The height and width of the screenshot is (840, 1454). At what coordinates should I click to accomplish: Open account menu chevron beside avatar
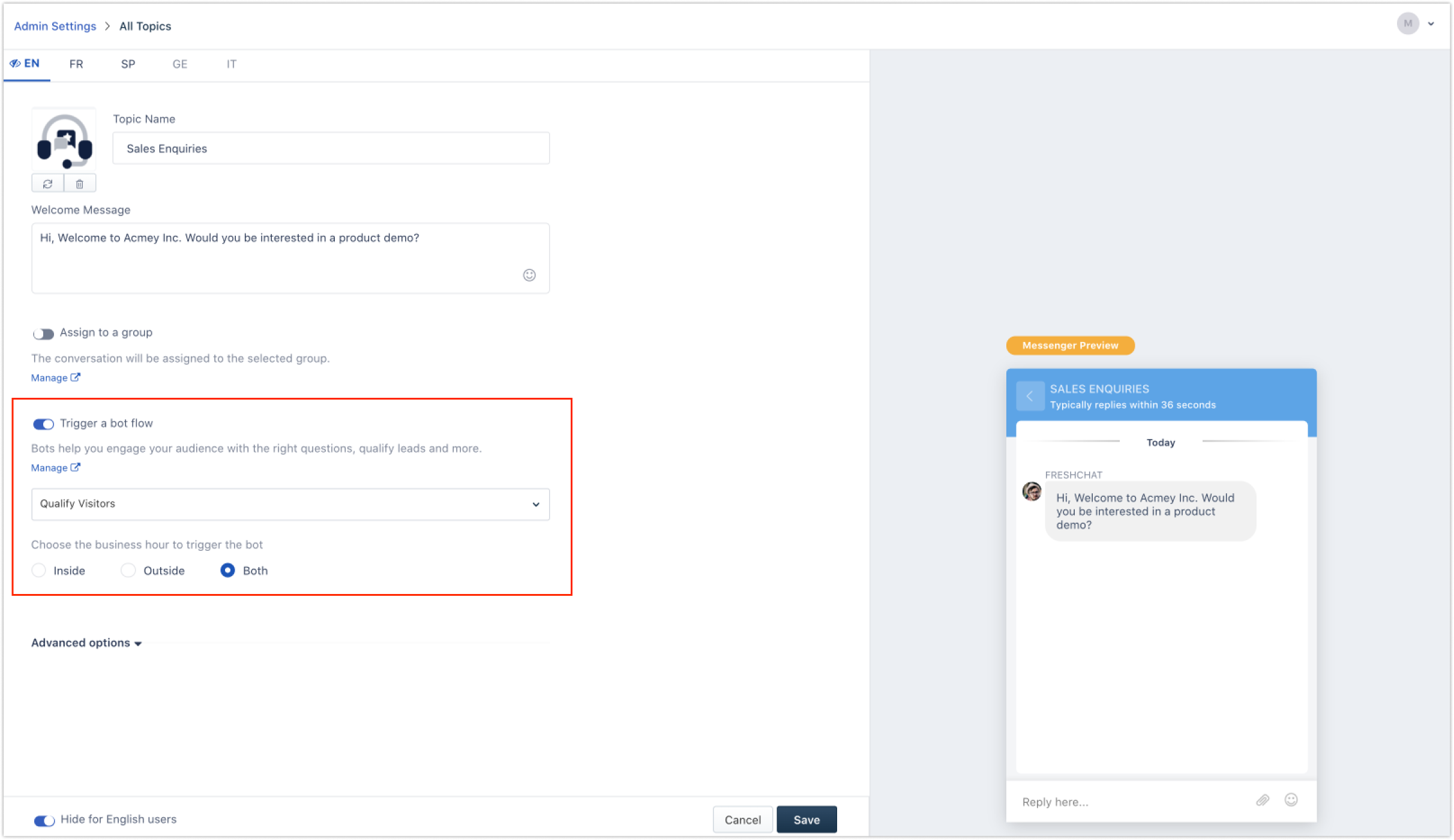pyautogui.click(x=1431, y=24)
